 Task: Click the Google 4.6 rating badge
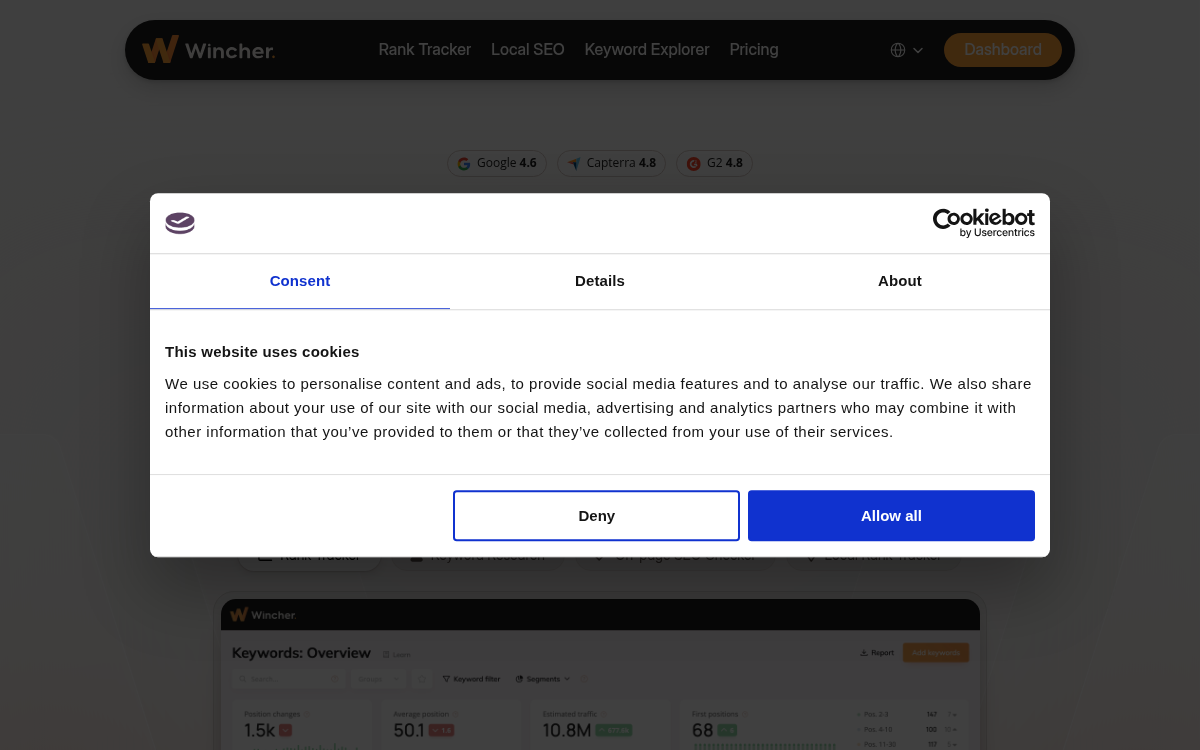[x=497, y=163]
